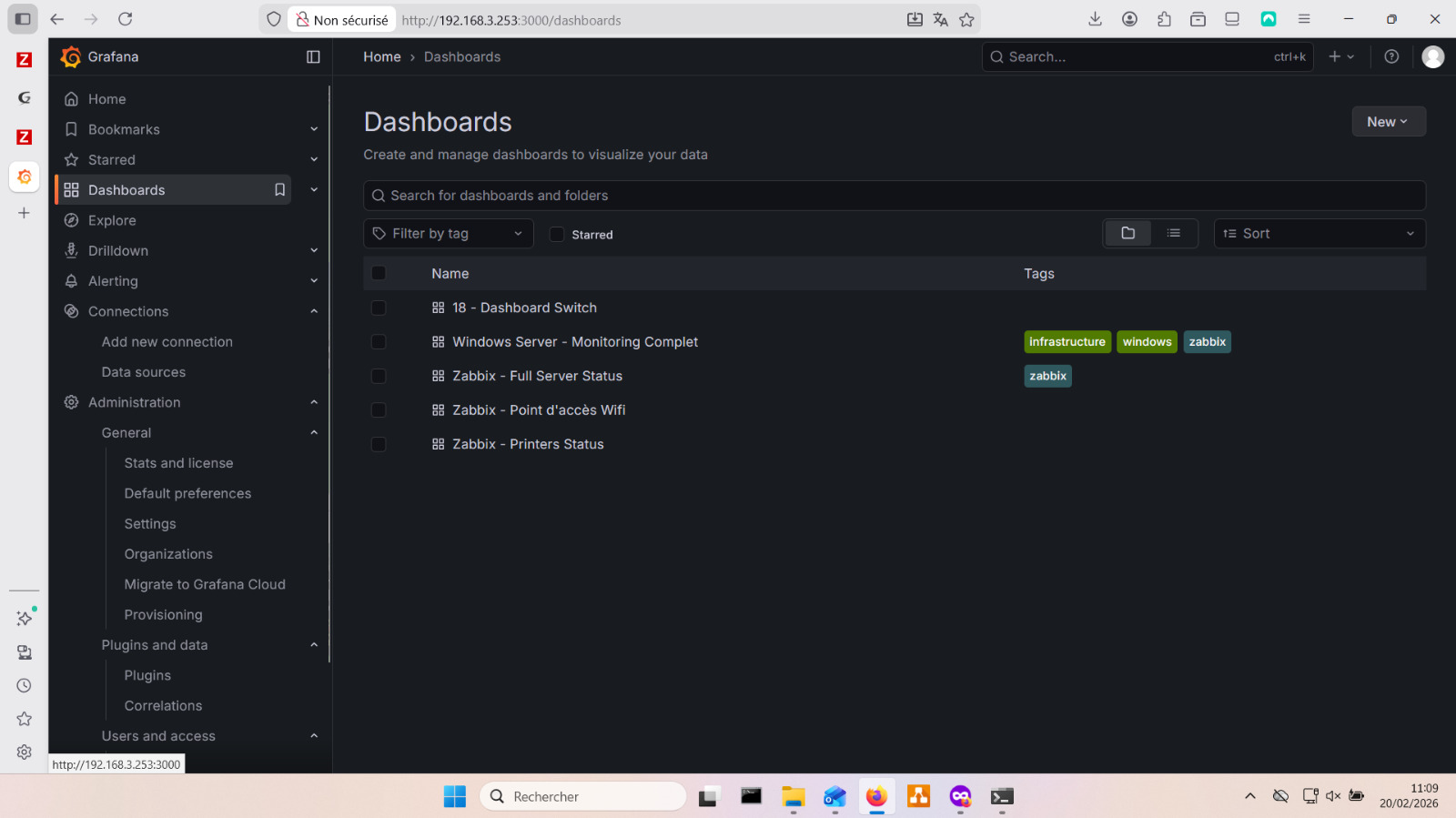Viewport: 1456px width, 818px height.
Task: Open browser extensions puzzle icon
Action: pyautogui.click(x=1164, y=19)
